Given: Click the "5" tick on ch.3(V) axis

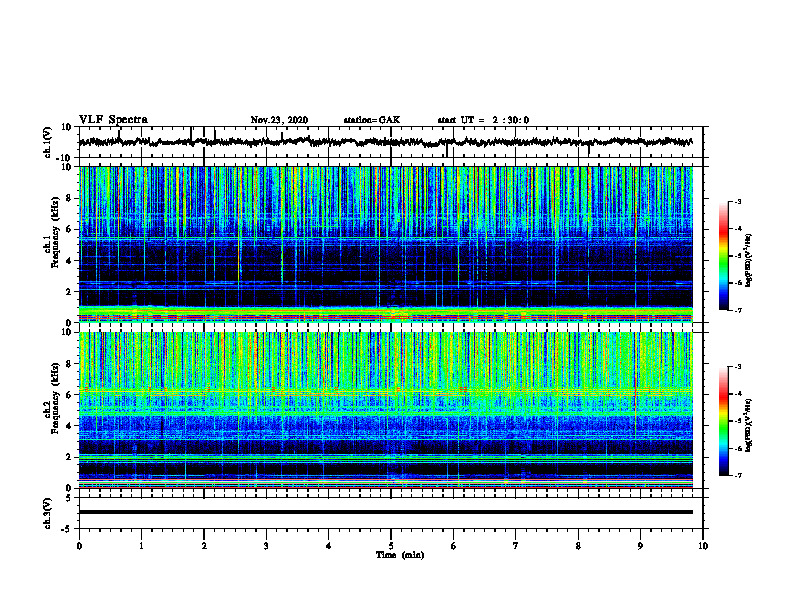Looking at the screenshot, I should click(x=69, y=498).
